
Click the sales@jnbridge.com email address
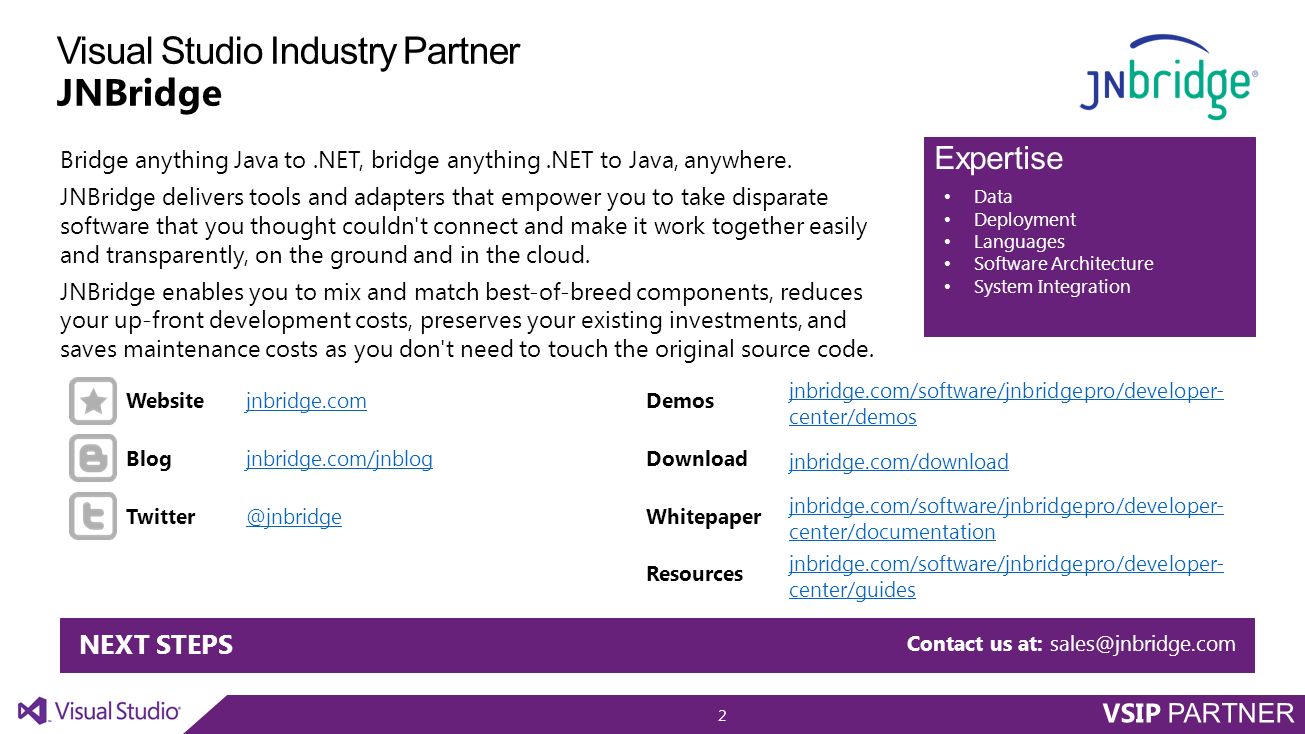pyautogui.click(x=1142, y=644)
